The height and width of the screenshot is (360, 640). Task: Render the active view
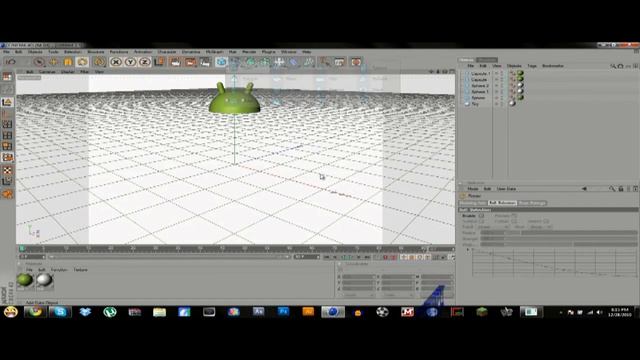tap(175, 62)
